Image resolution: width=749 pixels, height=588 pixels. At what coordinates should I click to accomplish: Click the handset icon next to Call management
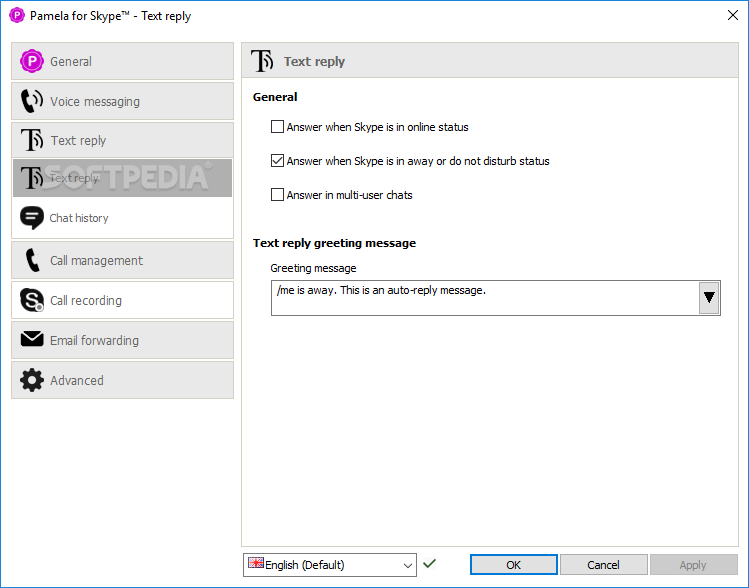tap(32, 260)
